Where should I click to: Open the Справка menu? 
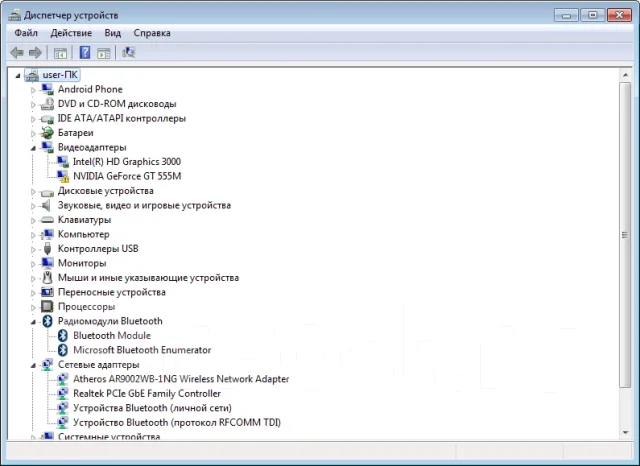152,33
